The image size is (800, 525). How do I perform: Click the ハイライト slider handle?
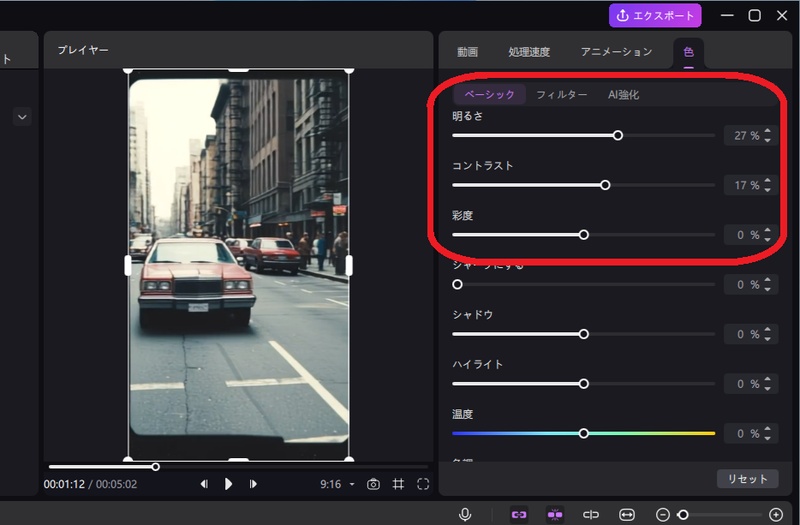click(584, 384)
